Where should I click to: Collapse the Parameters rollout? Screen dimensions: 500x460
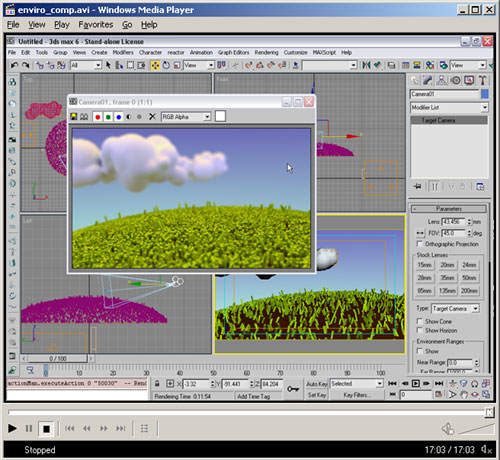pyautogui.click(x=449, y=209)
